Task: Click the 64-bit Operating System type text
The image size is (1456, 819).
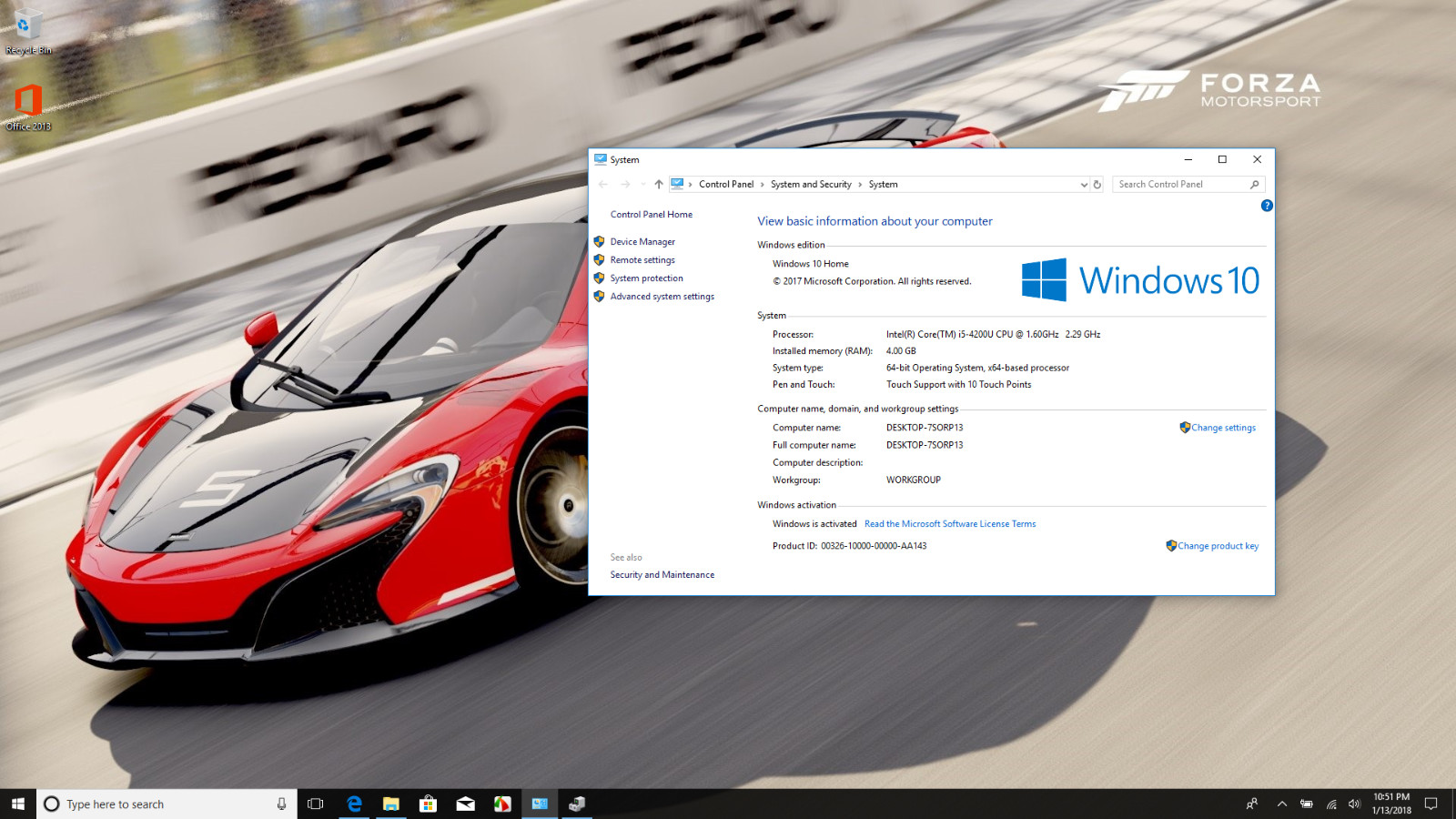Action: pos(977,369)
